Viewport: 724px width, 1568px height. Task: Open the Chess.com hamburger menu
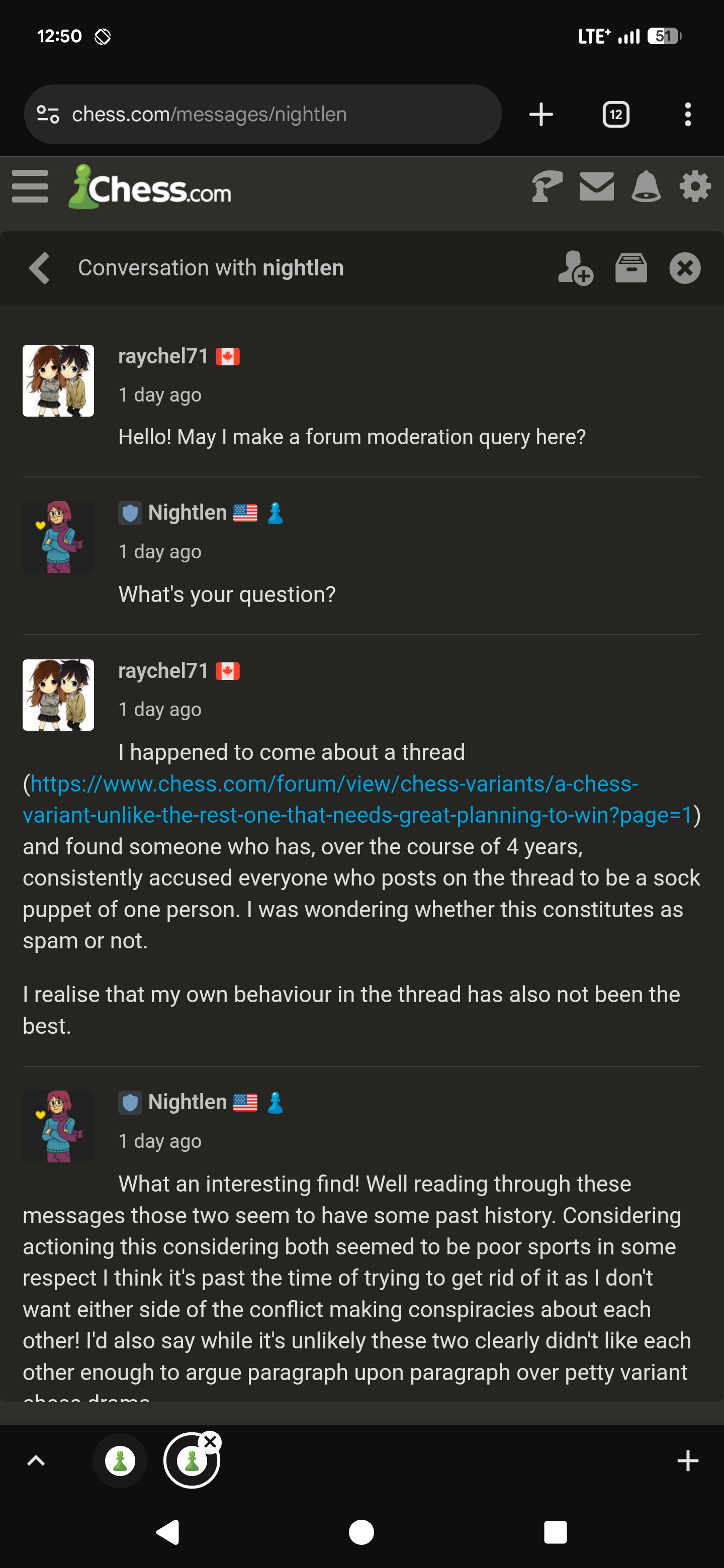30,186
